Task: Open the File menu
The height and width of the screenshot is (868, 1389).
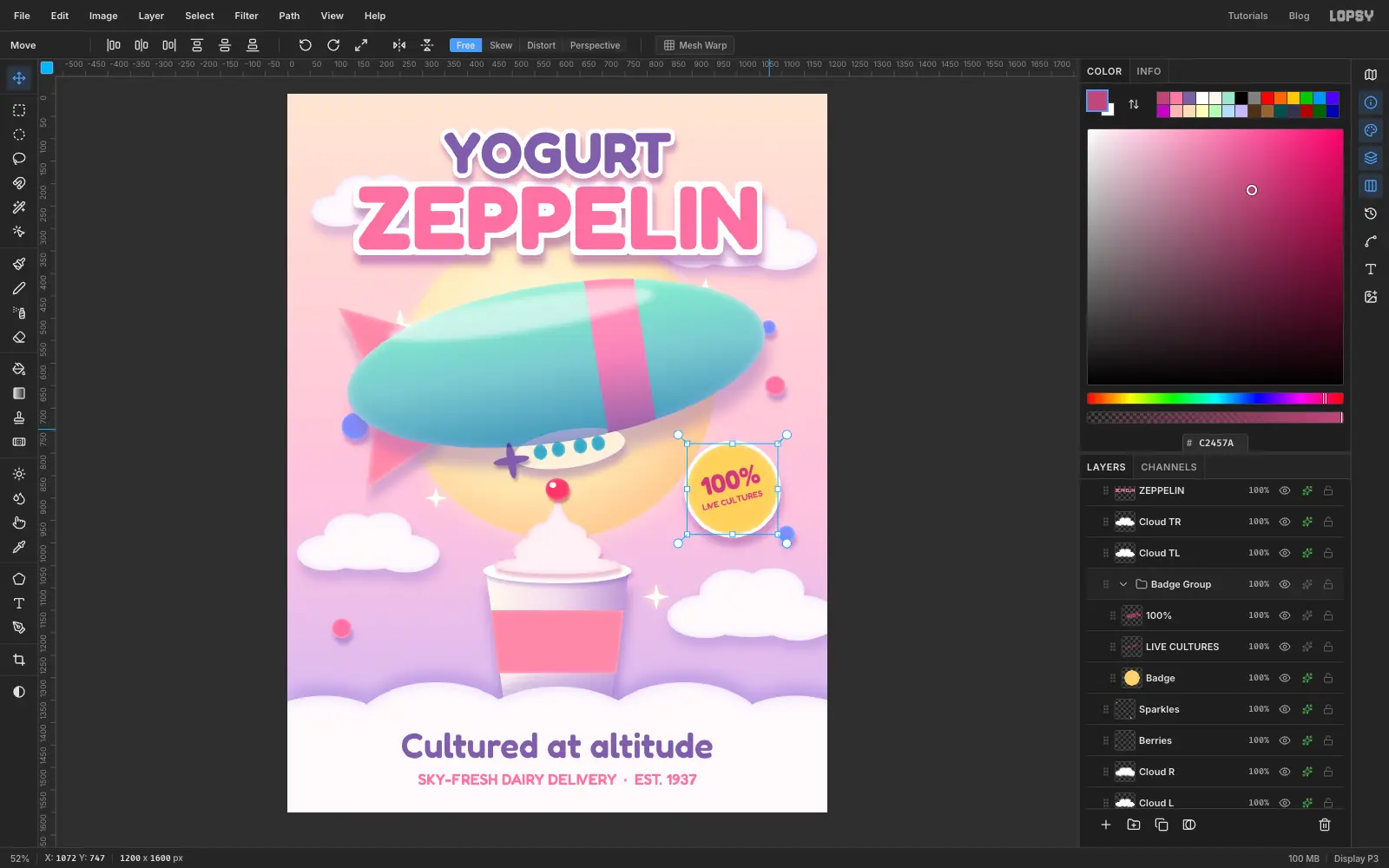Action: click(x=22, y=16)
